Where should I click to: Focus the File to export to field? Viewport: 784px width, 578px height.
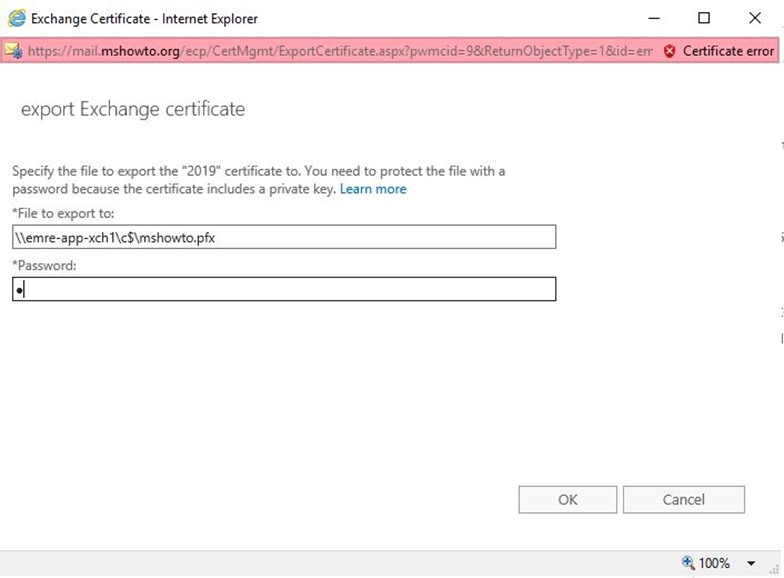click(284, 237)
